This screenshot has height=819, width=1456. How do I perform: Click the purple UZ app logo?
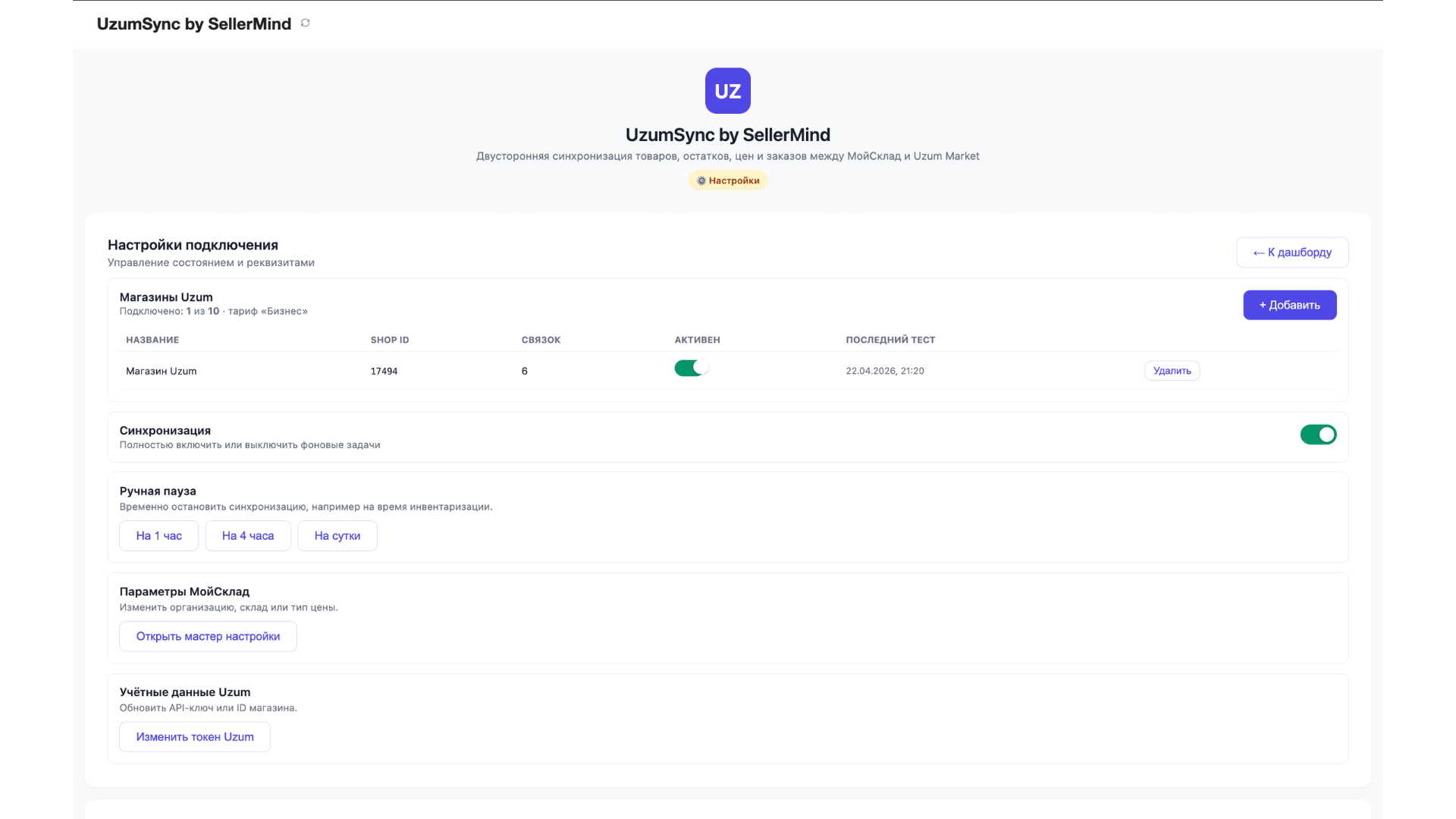click(x=728, y=91)
